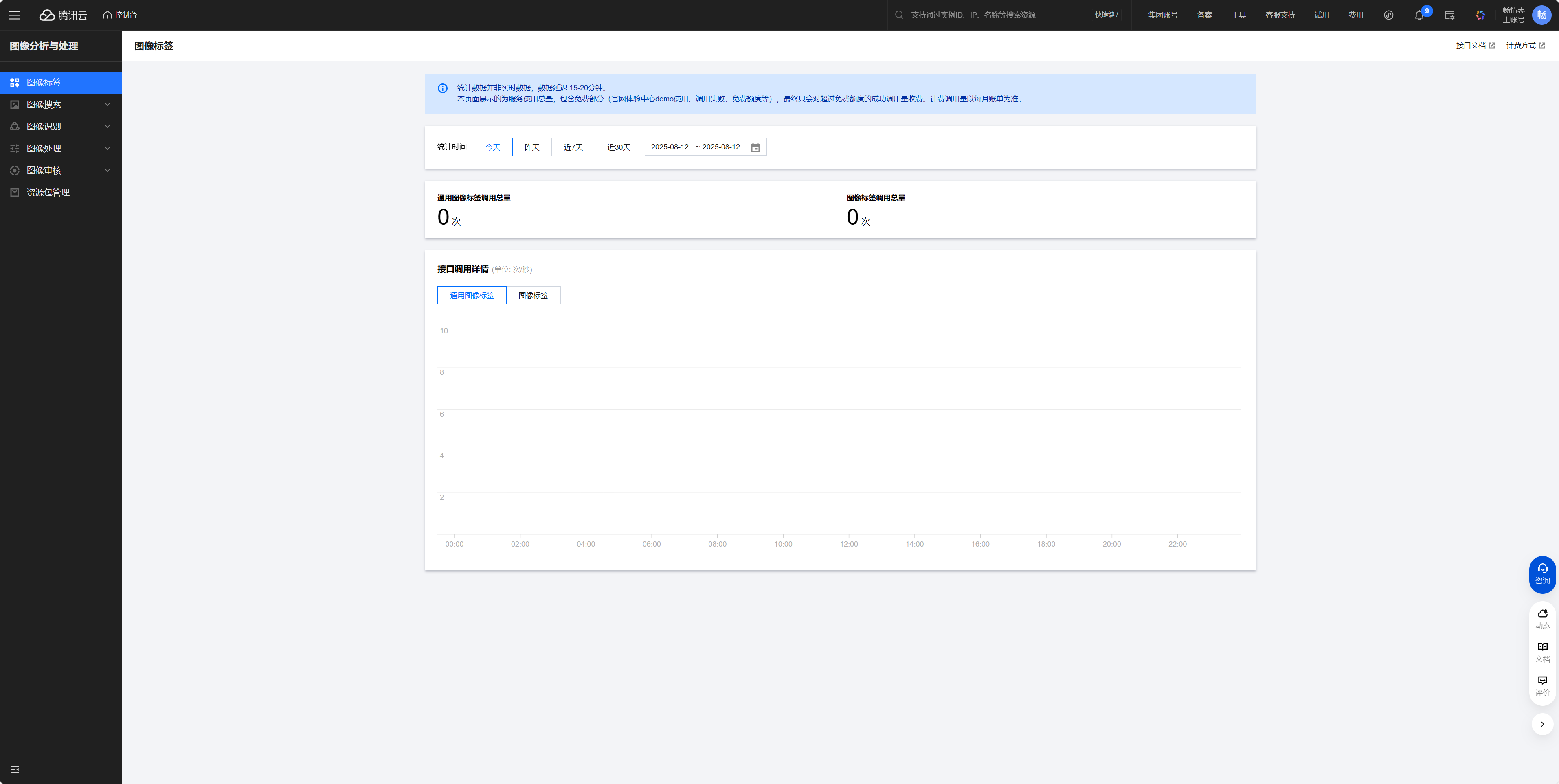Click the notification bell icon
Viewport: 1559px width, 784px height.
coord(1418,15)
